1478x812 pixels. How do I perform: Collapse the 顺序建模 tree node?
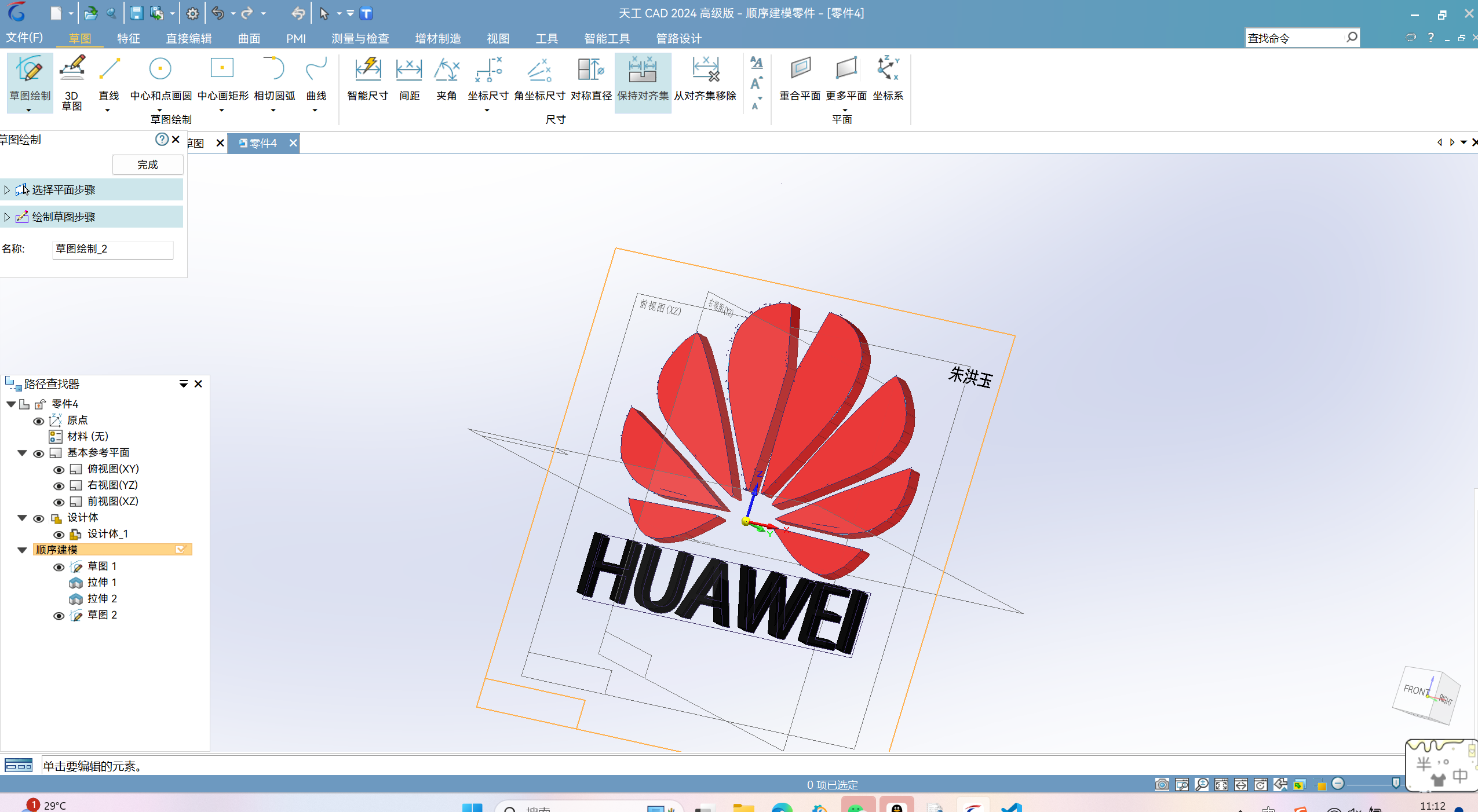22,550
